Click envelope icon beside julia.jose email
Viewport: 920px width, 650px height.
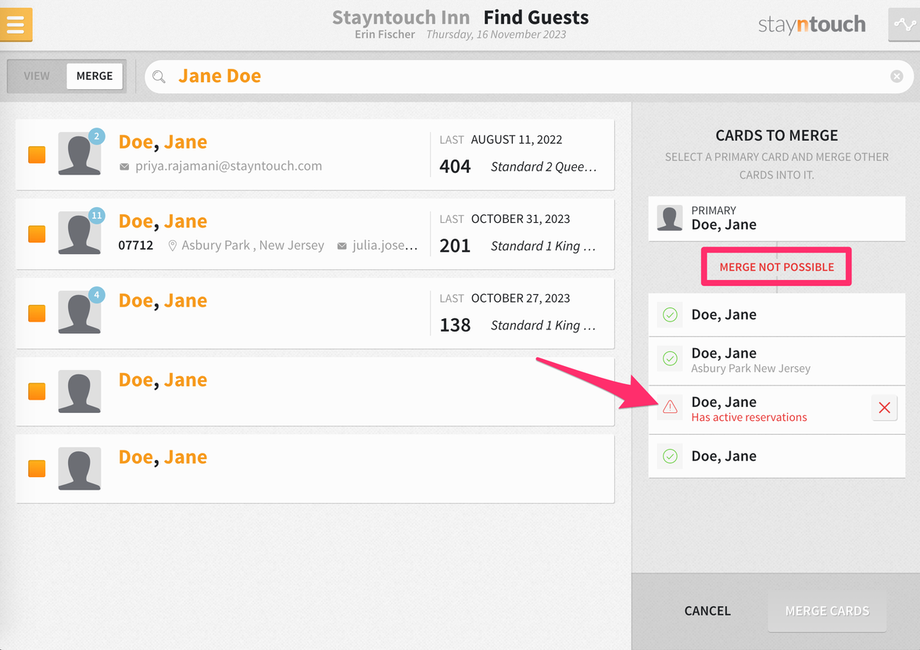(341, 246)
